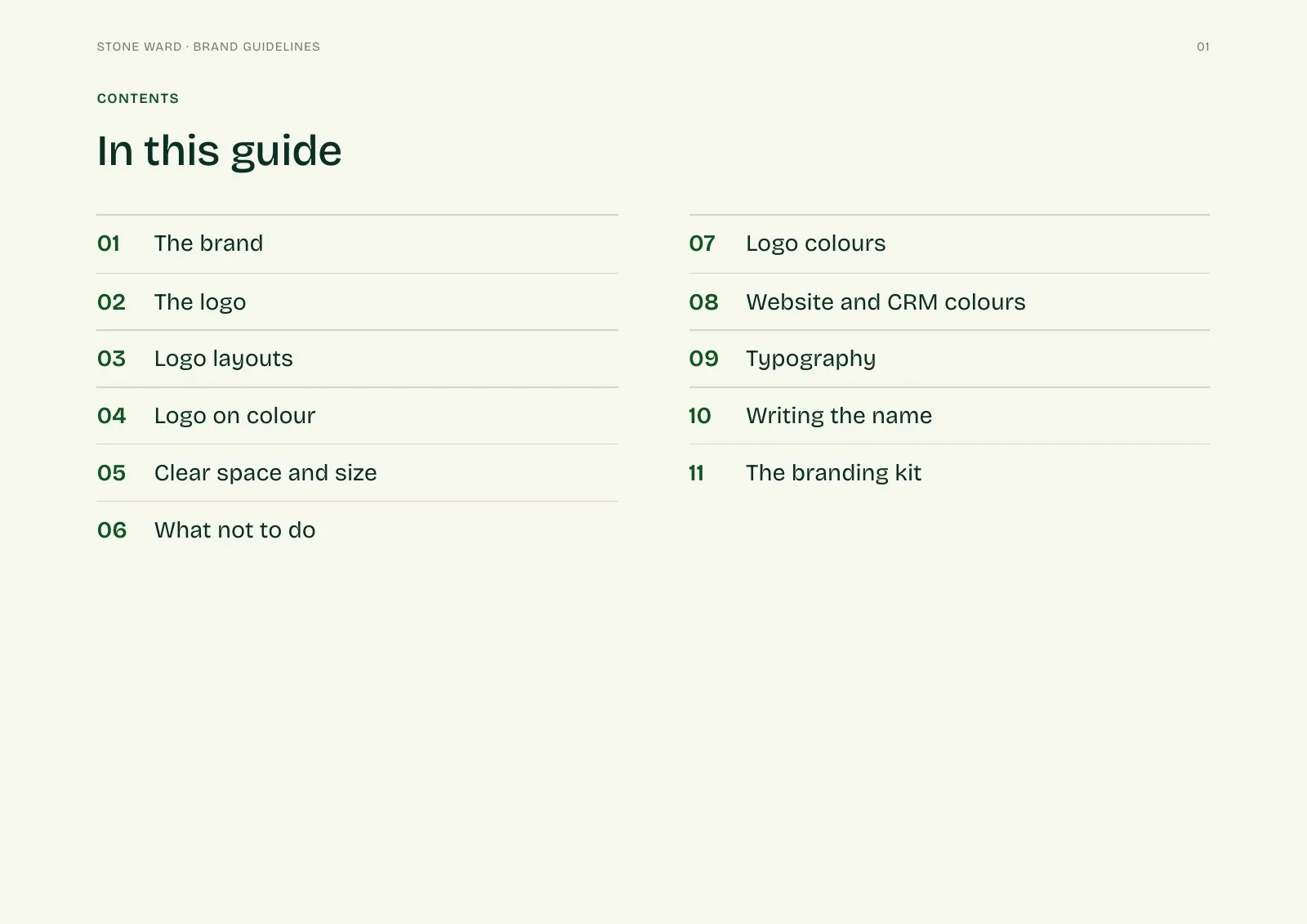Select 'Logo on colour' entry
This screenshot has width=1307, height=924.
(x=357, y=416)
